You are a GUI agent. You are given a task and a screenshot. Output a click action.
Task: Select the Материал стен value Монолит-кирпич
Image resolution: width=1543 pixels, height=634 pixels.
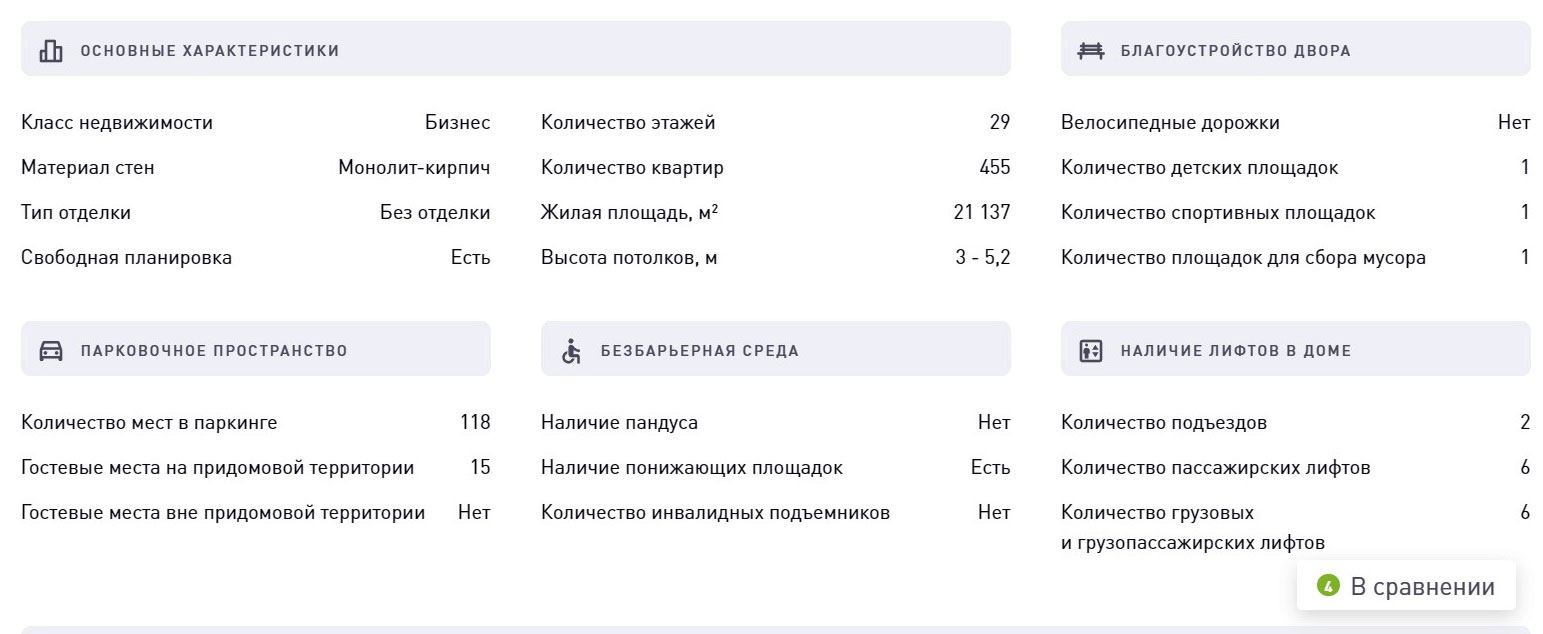click(x=414, y=168)
